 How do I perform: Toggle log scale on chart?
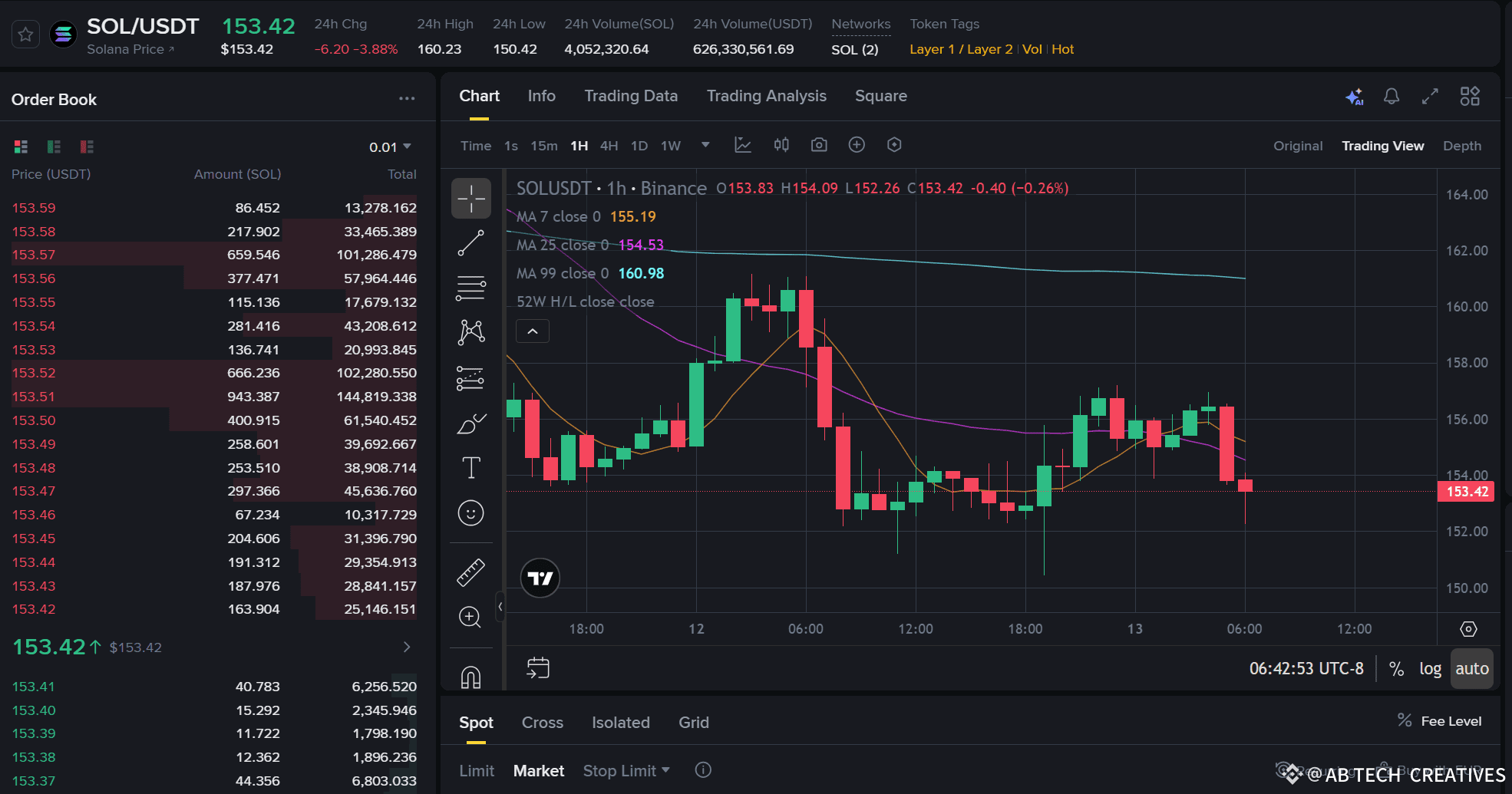point(1431,669)
